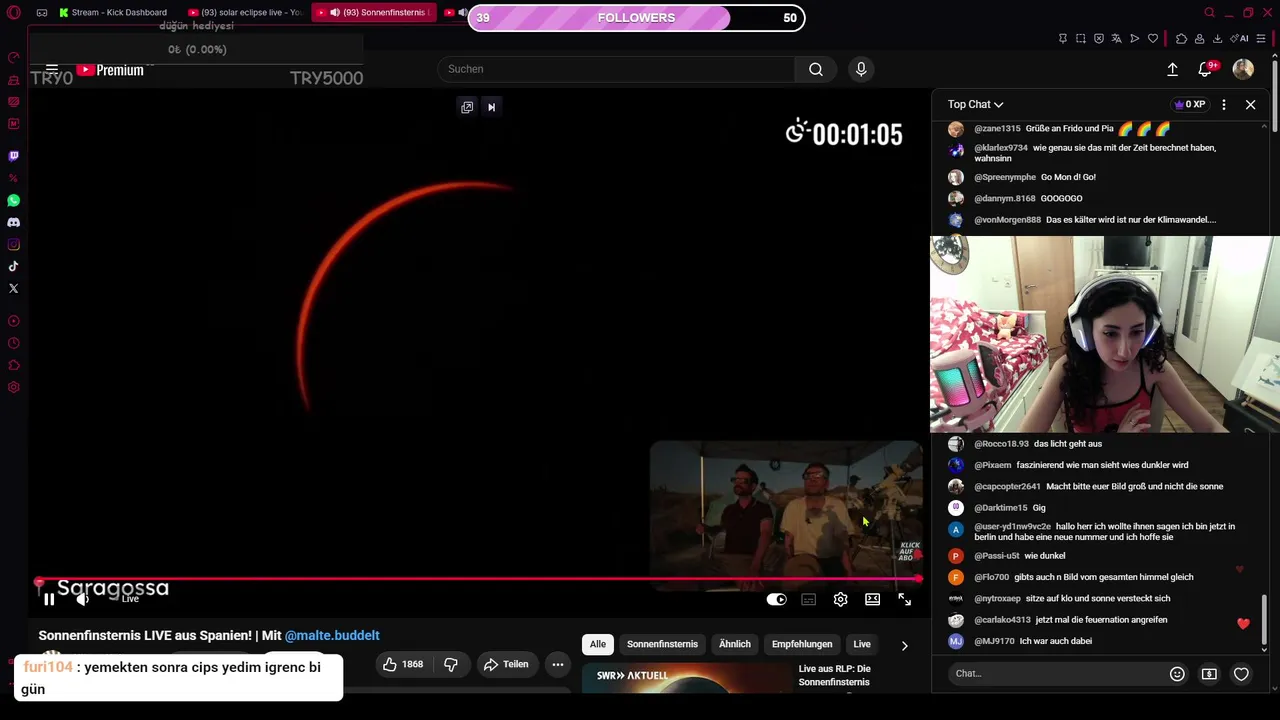1280x720 pixels.
Task: Click the red video progress bar
Action: tap(478, 579)
